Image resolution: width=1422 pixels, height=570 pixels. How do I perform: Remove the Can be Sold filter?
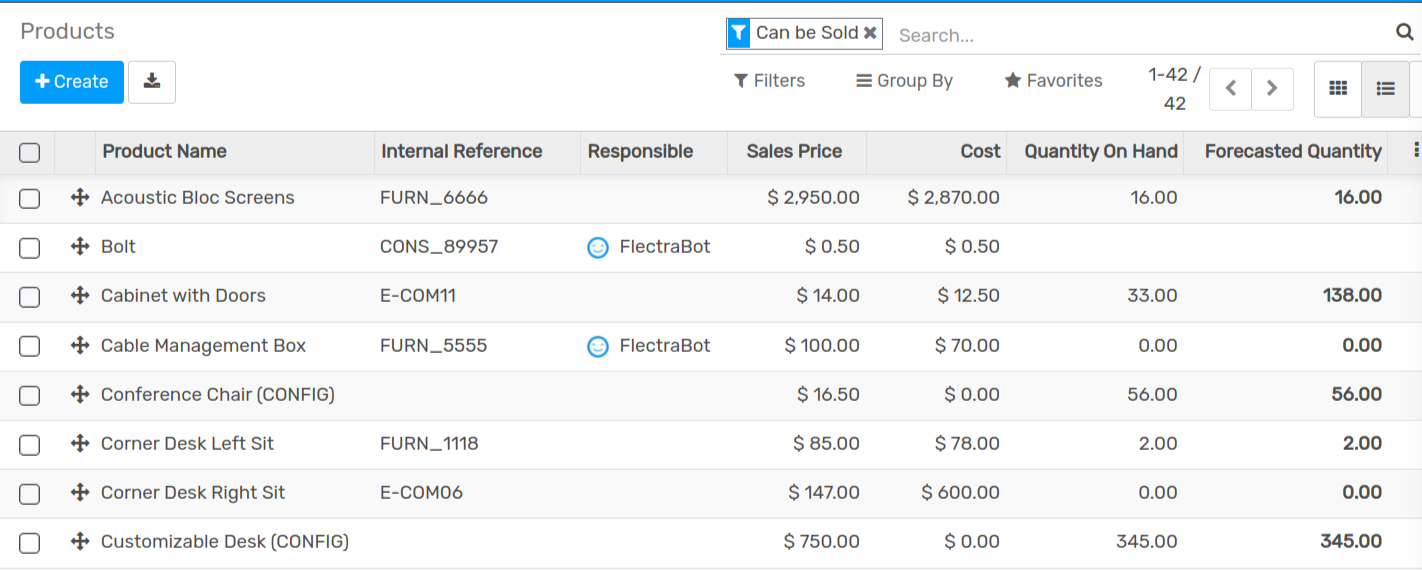(870, 33)
